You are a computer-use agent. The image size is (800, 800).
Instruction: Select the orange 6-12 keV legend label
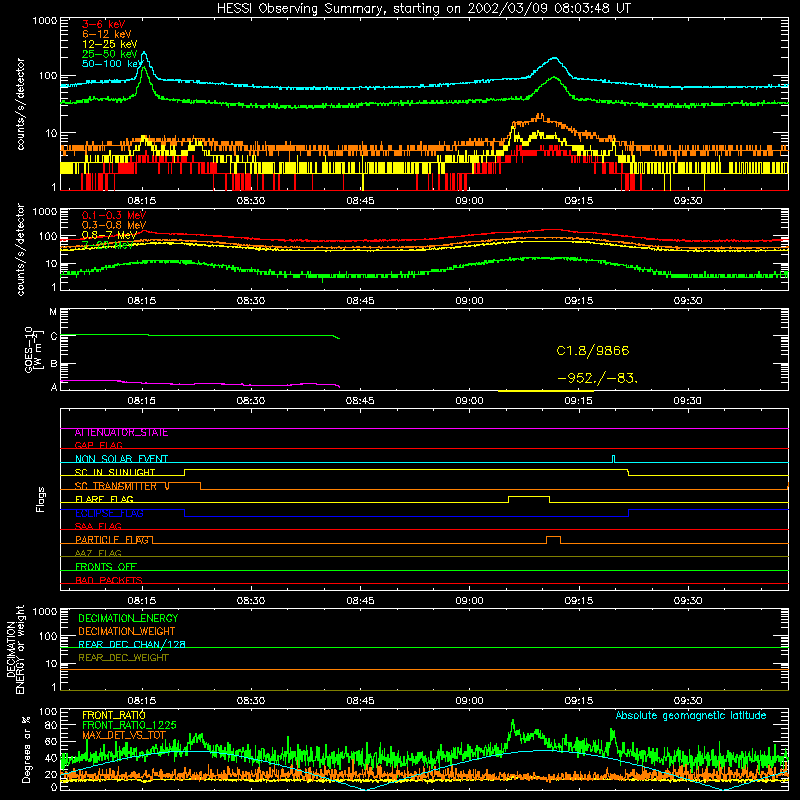pos(107,34)
